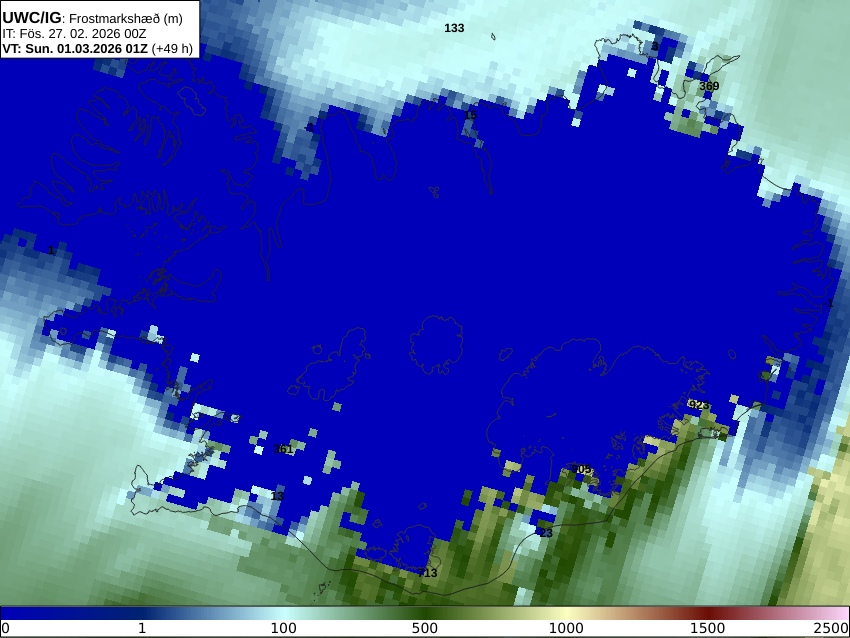The height and width of the screenshot is (638, 850).
Task: Click the map value label "369"
Action: click(x=709, y=86)
